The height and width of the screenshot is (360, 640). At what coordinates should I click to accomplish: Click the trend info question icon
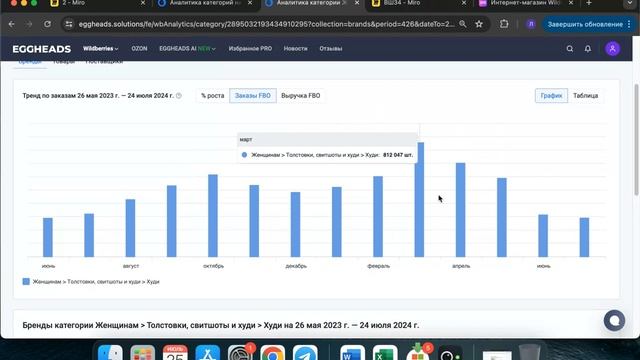coord(179,96)
